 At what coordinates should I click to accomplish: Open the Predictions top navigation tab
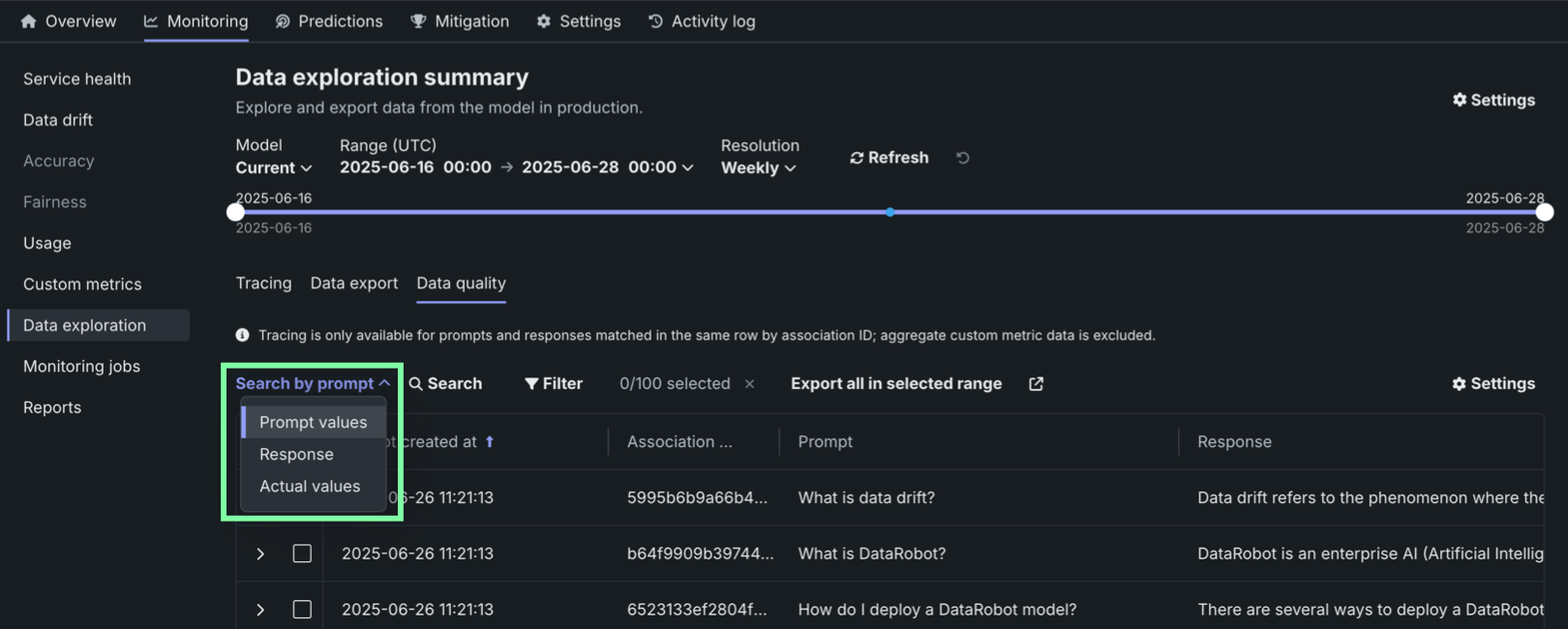point(329,21)
